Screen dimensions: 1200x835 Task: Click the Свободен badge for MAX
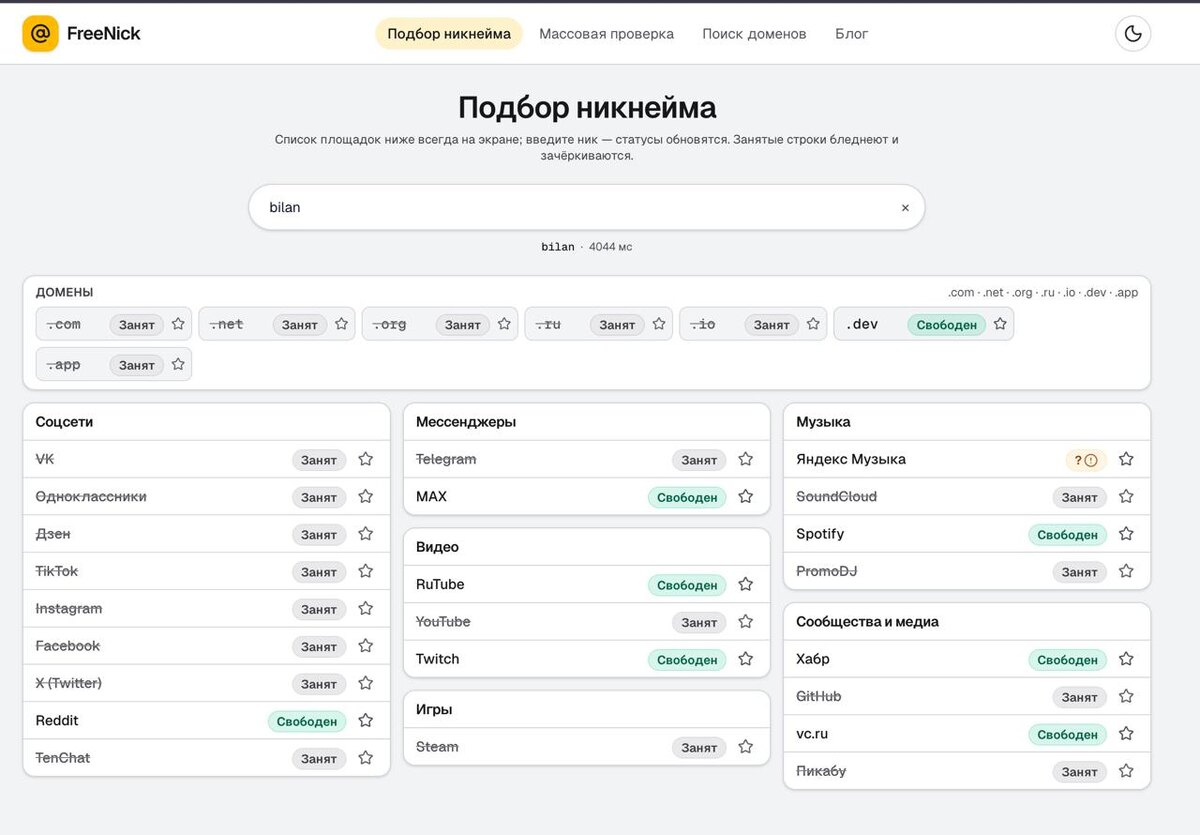pos(687,497)
